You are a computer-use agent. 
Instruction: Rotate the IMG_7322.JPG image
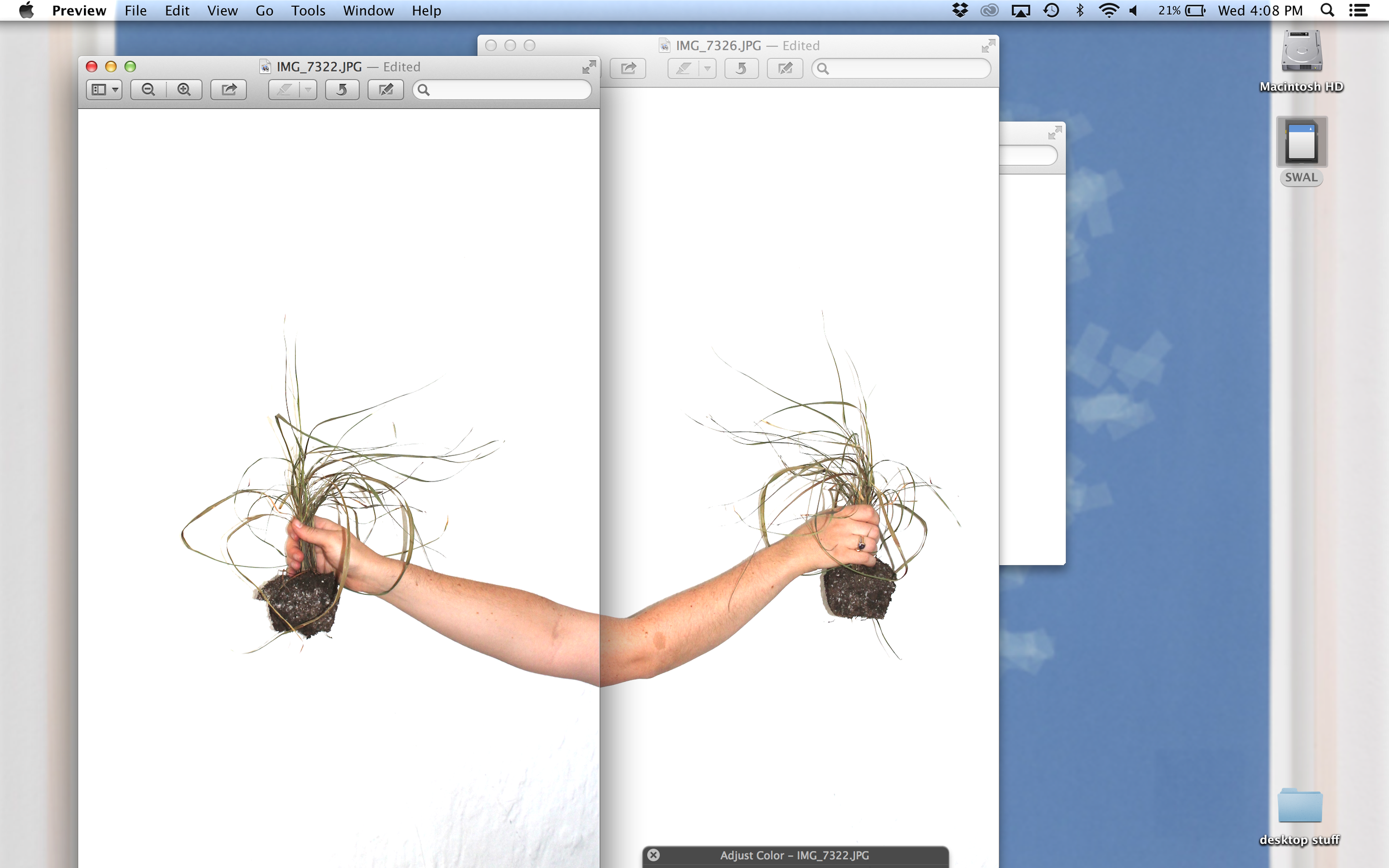pyautogui.click(x=342, y=89)
